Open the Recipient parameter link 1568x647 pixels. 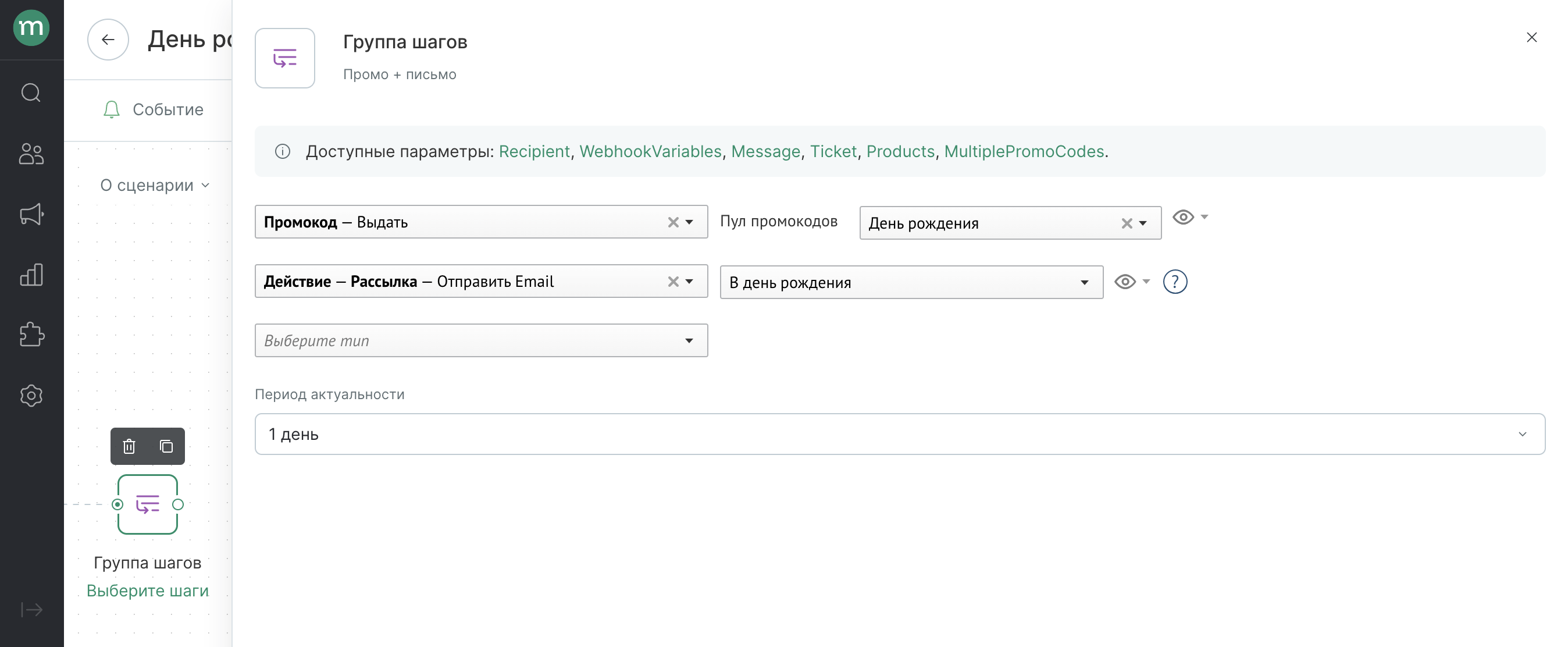(x=534, y=151)
